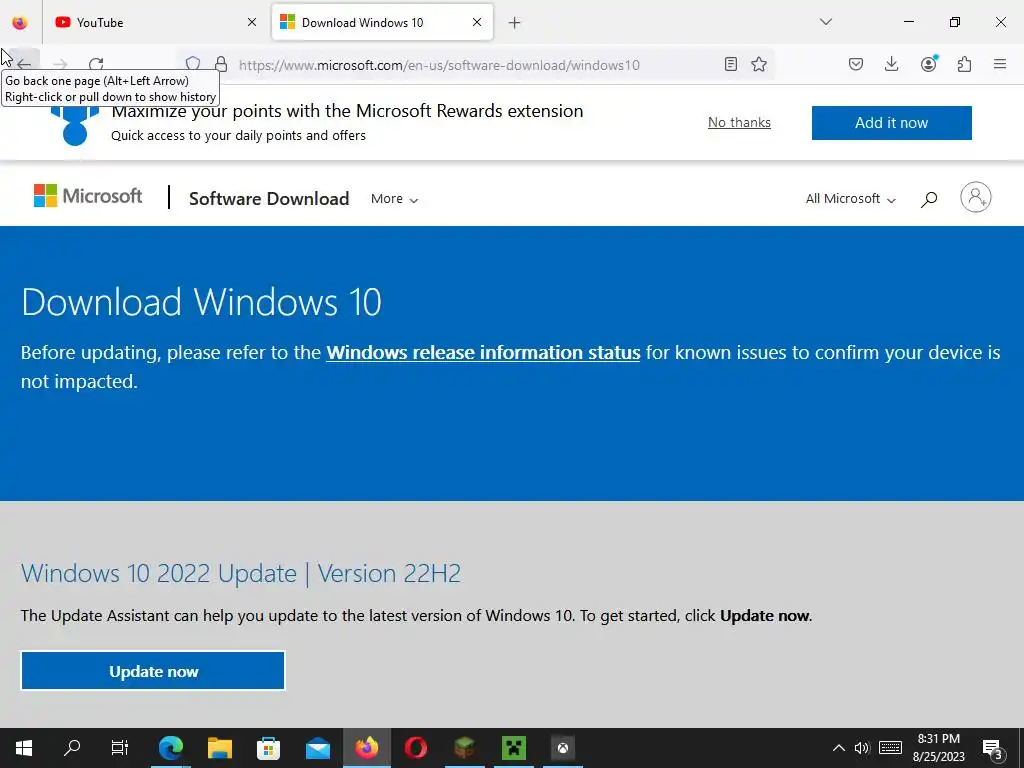
Task: Close the Download Windows 10 tab
Action: [477, 22]
